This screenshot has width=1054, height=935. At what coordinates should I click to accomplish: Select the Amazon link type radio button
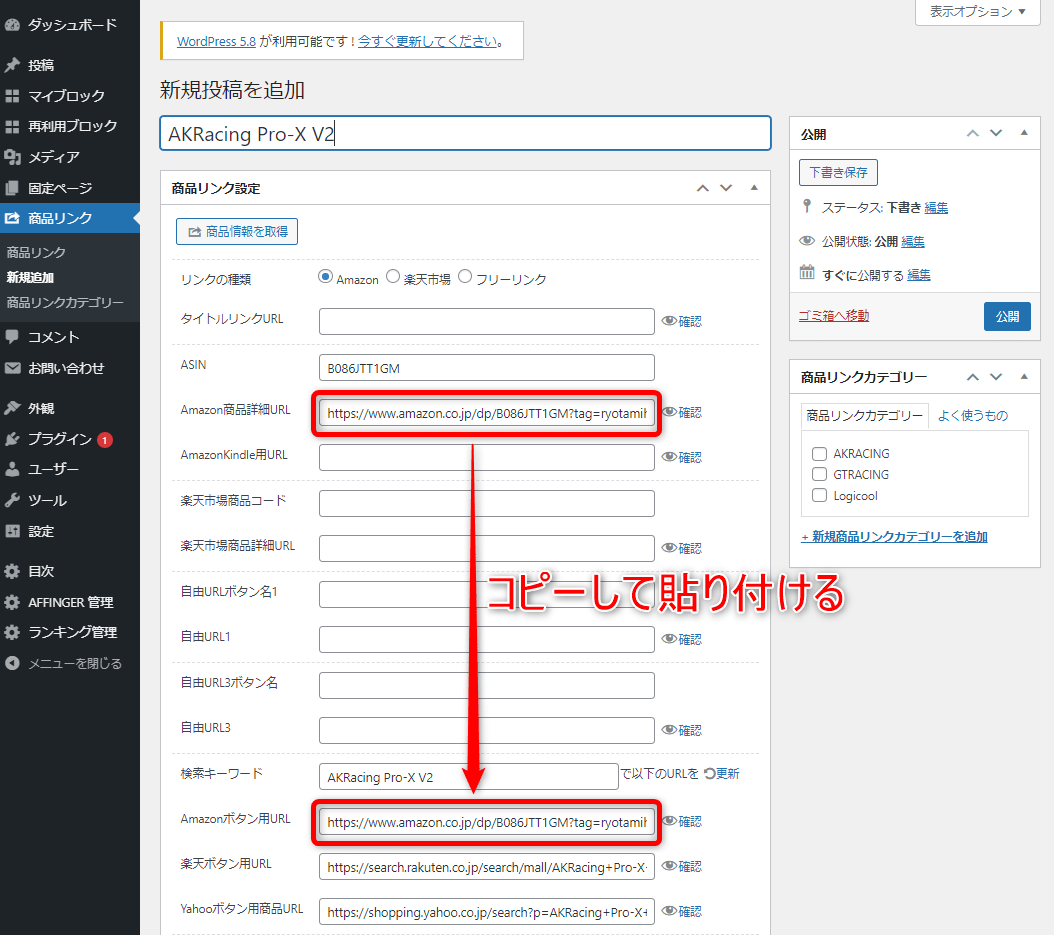point(325,277)
